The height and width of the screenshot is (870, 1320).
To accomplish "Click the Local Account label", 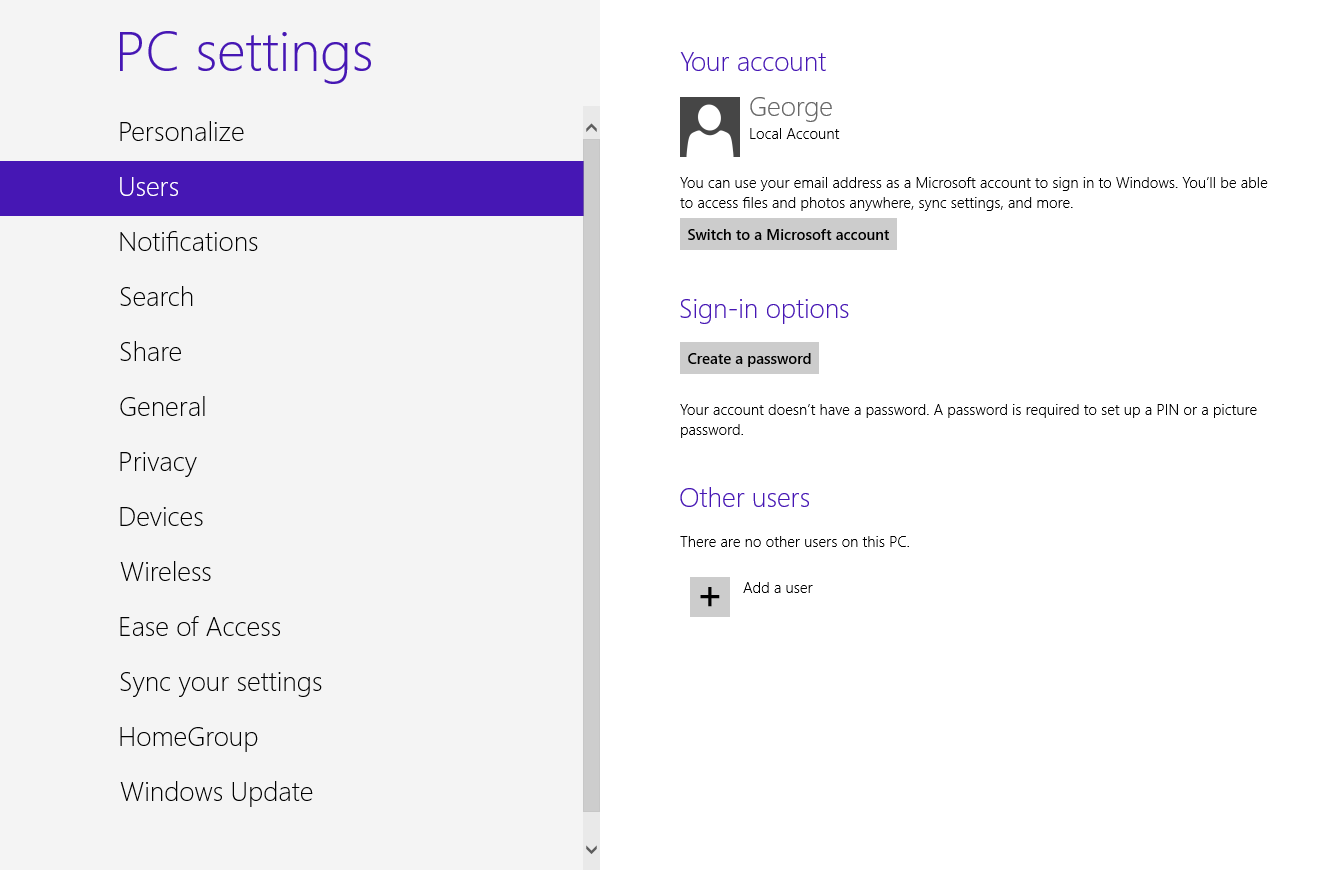I will tap(794, 134).
